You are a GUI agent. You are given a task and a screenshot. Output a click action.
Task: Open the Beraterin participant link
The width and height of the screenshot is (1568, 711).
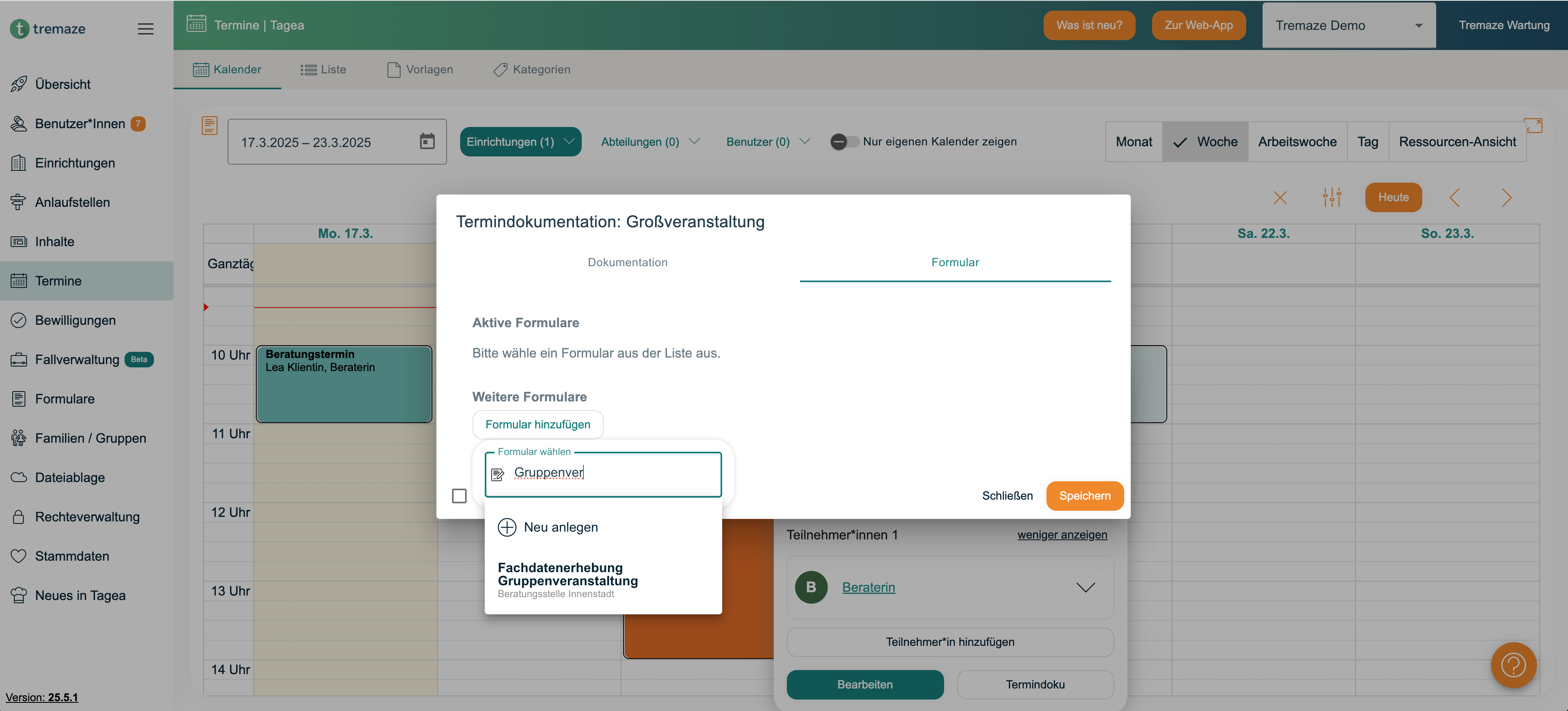tap(868, 587)
